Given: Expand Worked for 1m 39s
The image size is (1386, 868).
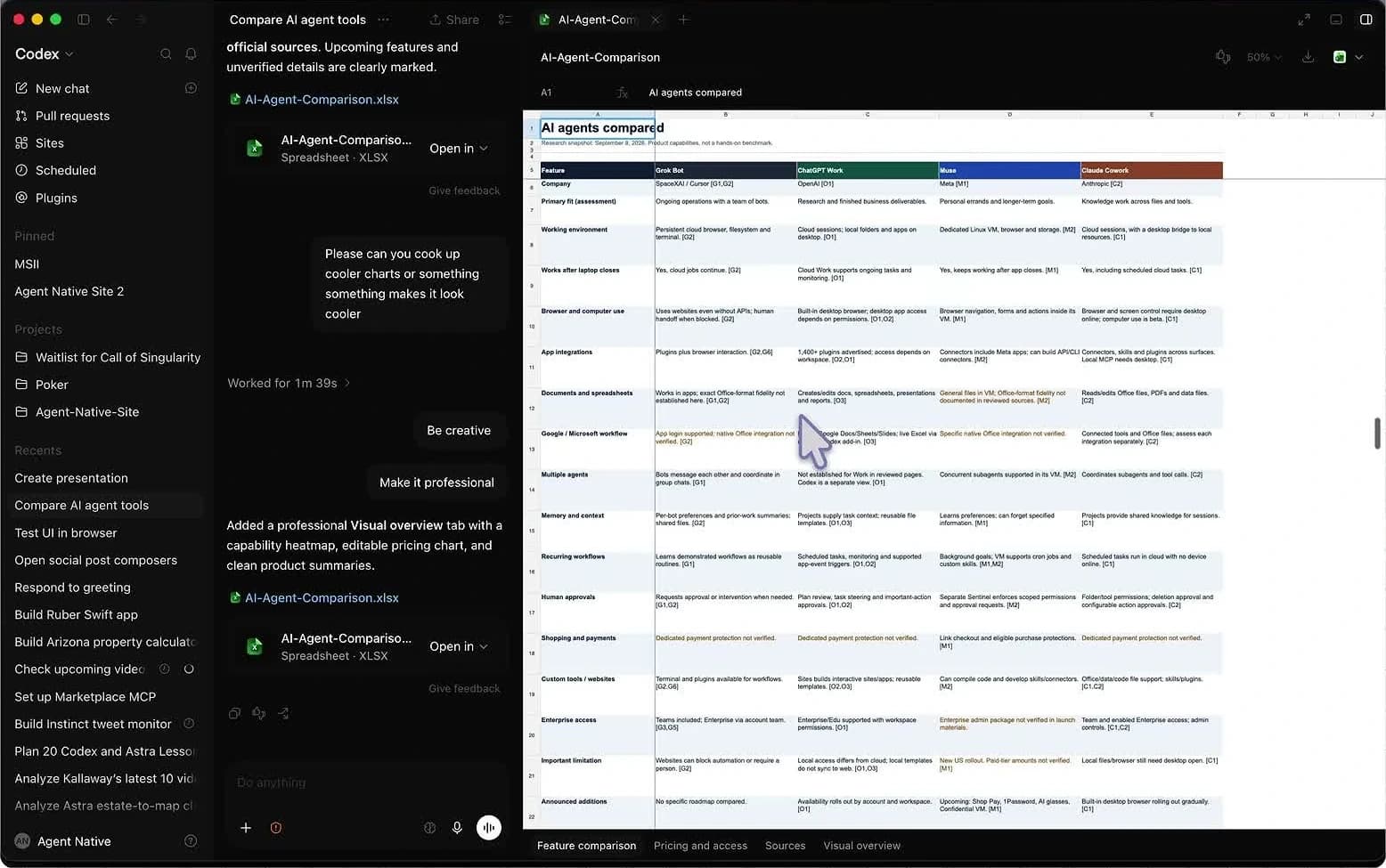Looking at the screenshot, I should (x=289, y=383).
